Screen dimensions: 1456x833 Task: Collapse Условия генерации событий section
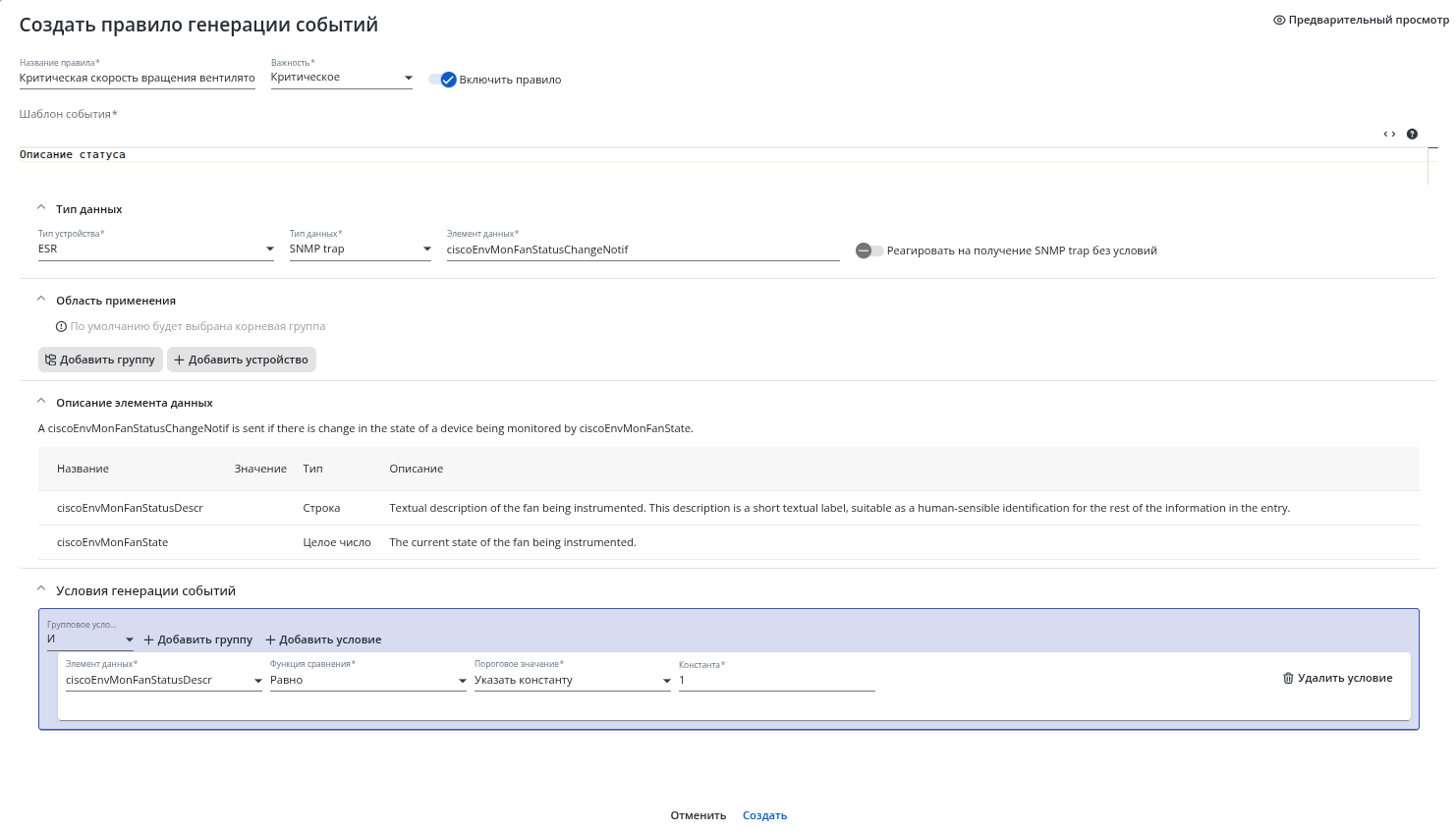click(41, 589)
